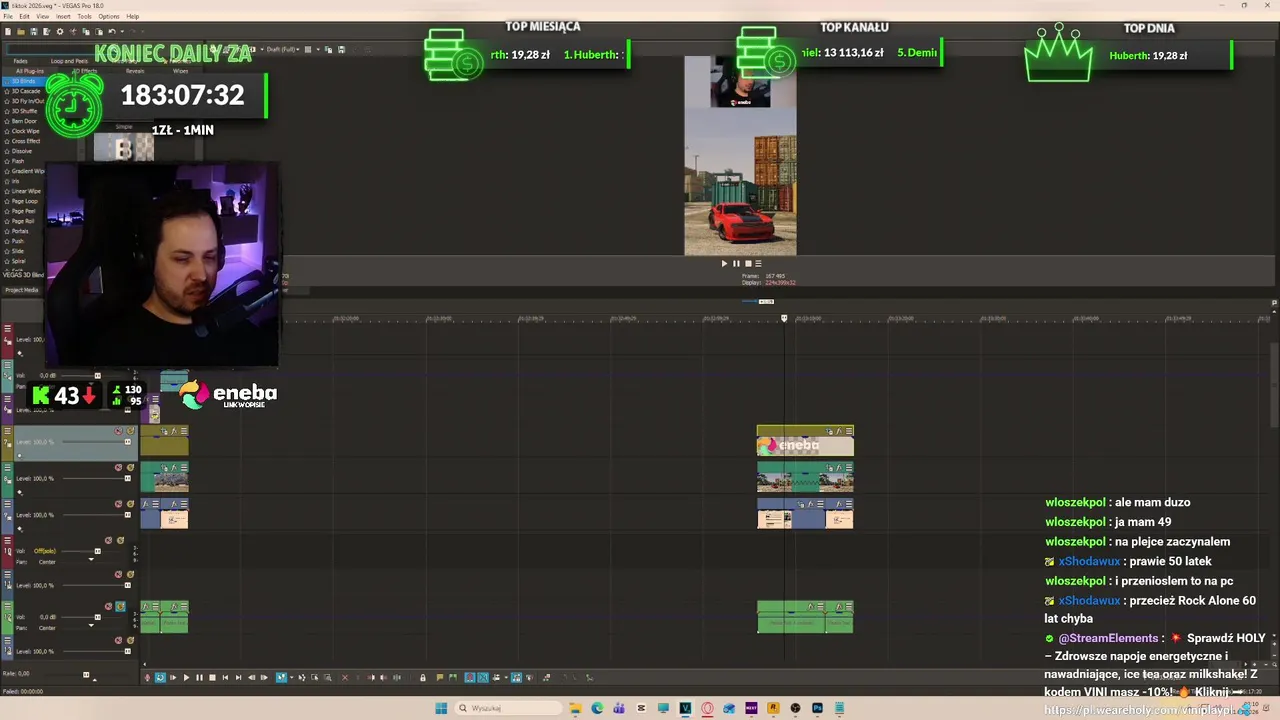
Task: Save preview snapshot to file icon
Action: pos(341,49)
